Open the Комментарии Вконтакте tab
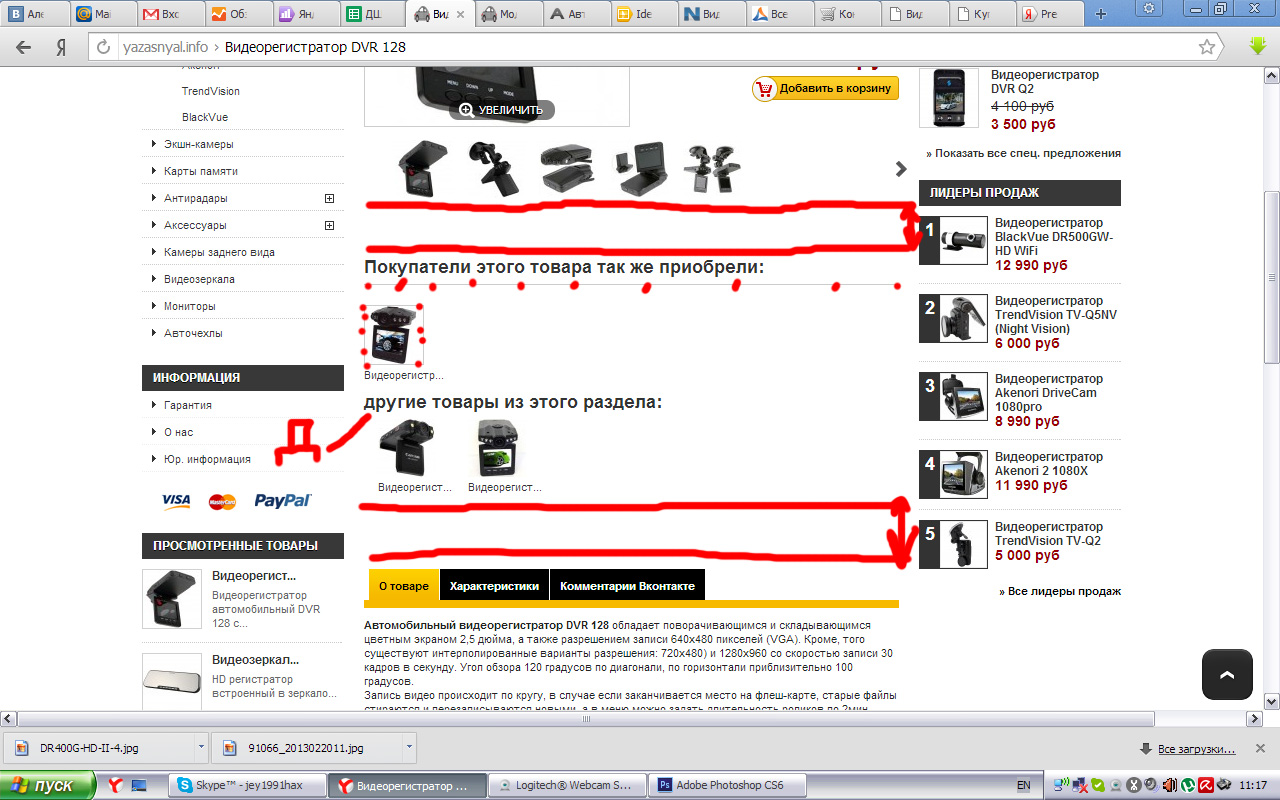This screenshot has height=800, width=1280. (627, 586)
